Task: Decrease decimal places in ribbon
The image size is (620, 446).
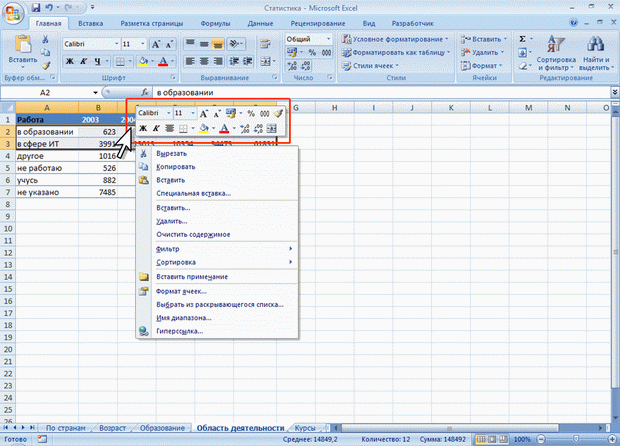Action: (x=306, y=66)
